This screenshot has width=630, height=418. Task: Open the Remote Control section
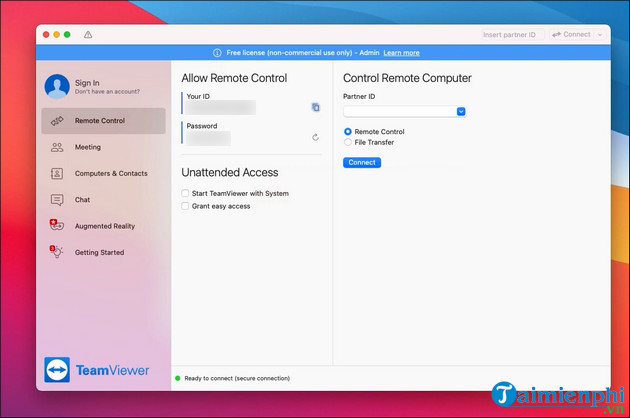104,121
